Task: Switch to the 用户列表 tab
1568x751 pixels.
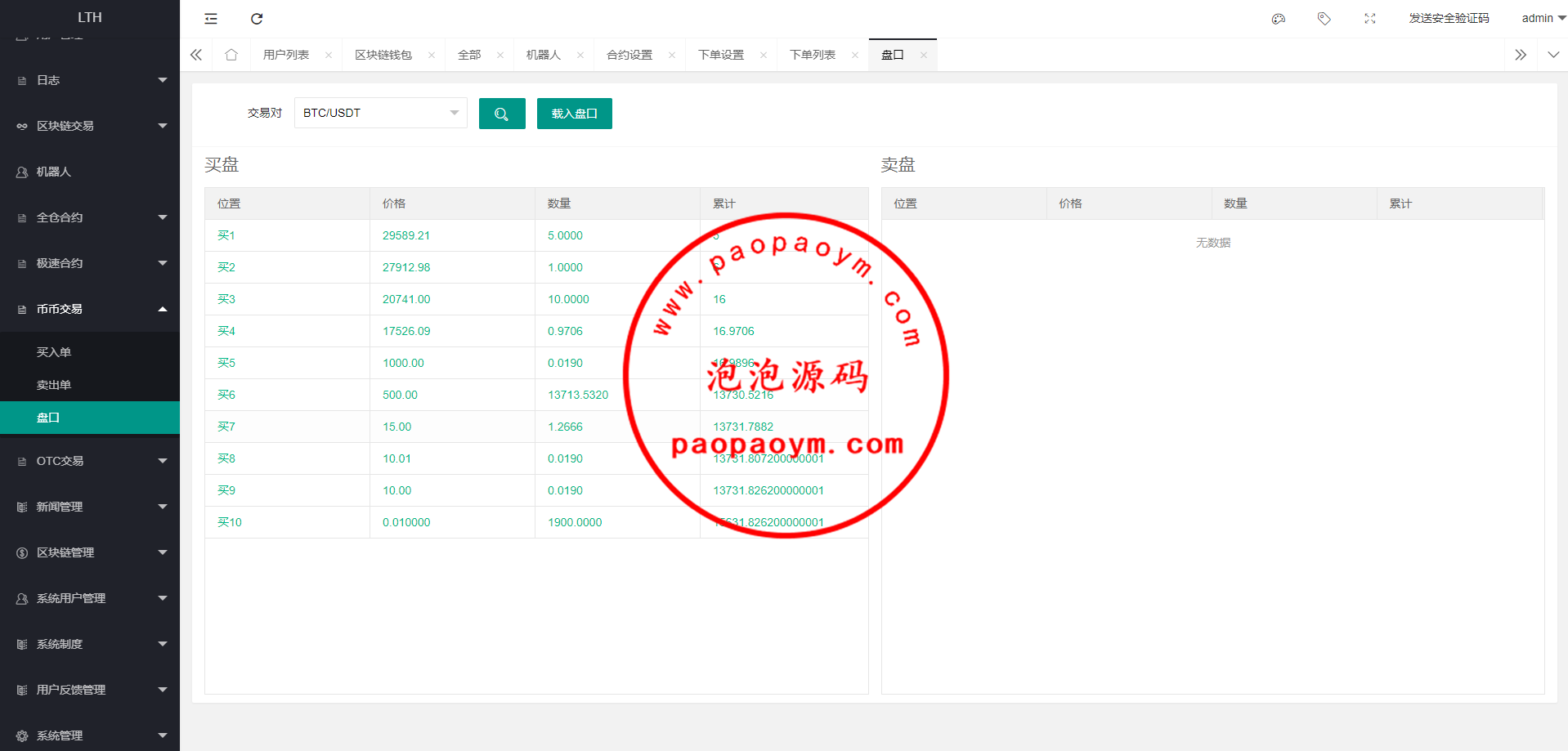Action: 286,55
